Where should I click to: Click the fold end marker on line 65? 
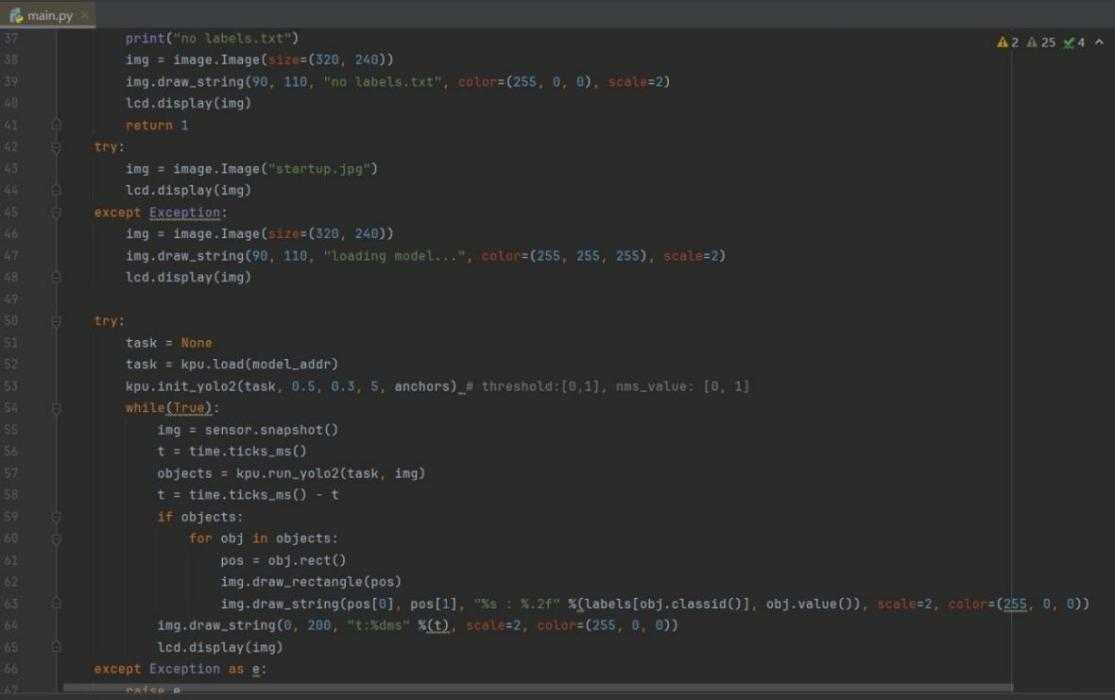click(57, 647)
